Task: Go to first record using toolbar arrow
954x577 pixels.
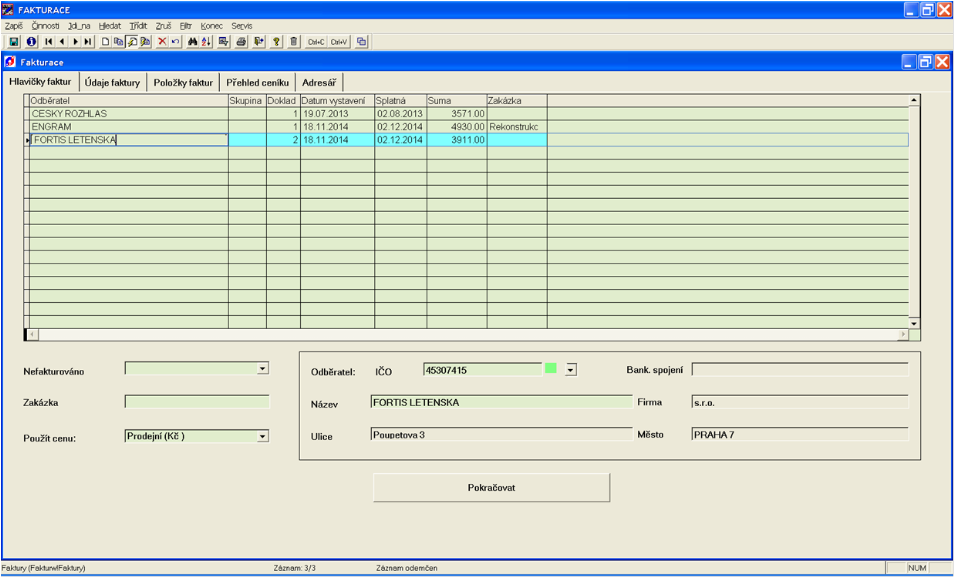Action: coord(49,41)
